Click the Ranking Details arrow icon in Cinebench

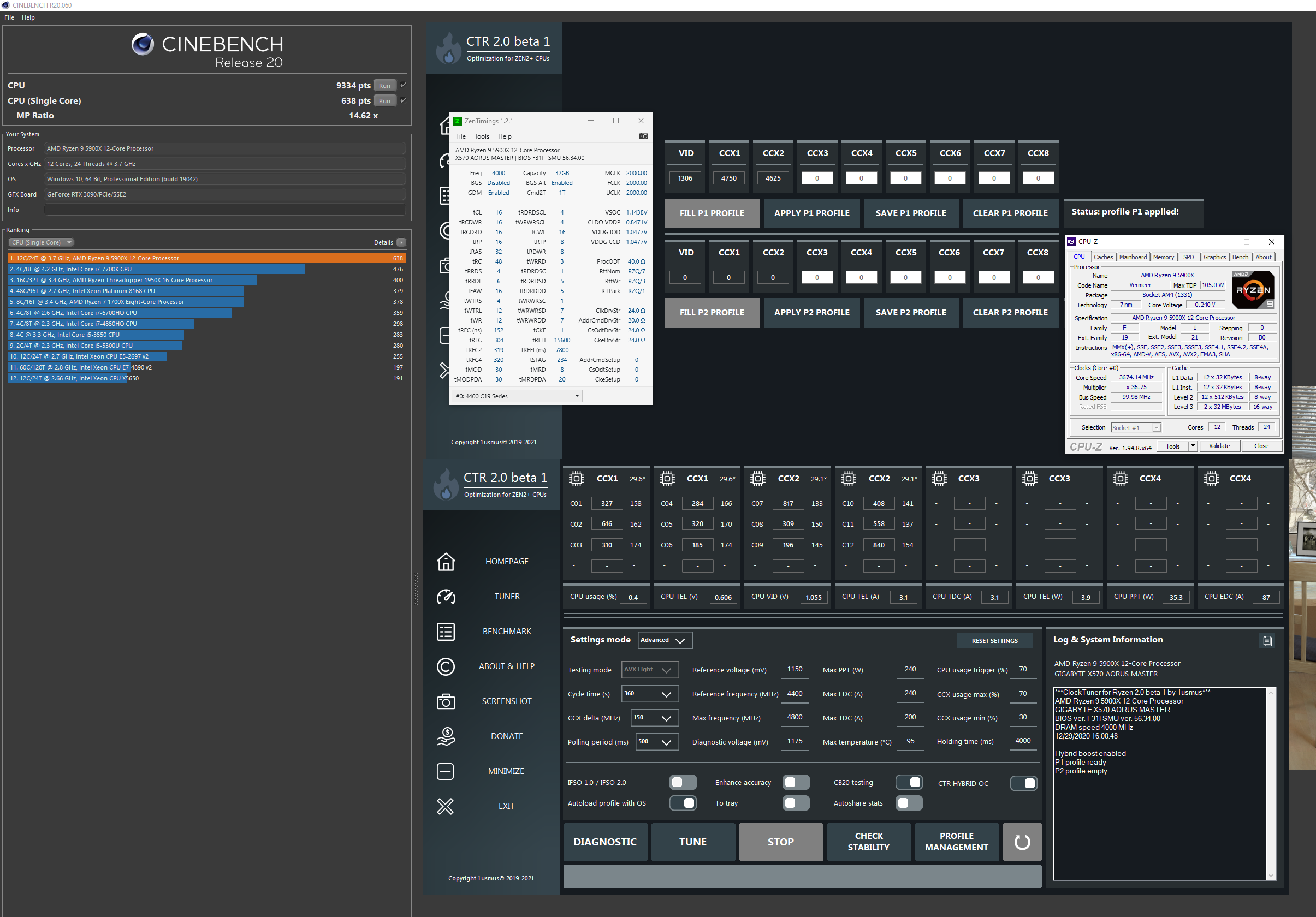coord(401,242)
